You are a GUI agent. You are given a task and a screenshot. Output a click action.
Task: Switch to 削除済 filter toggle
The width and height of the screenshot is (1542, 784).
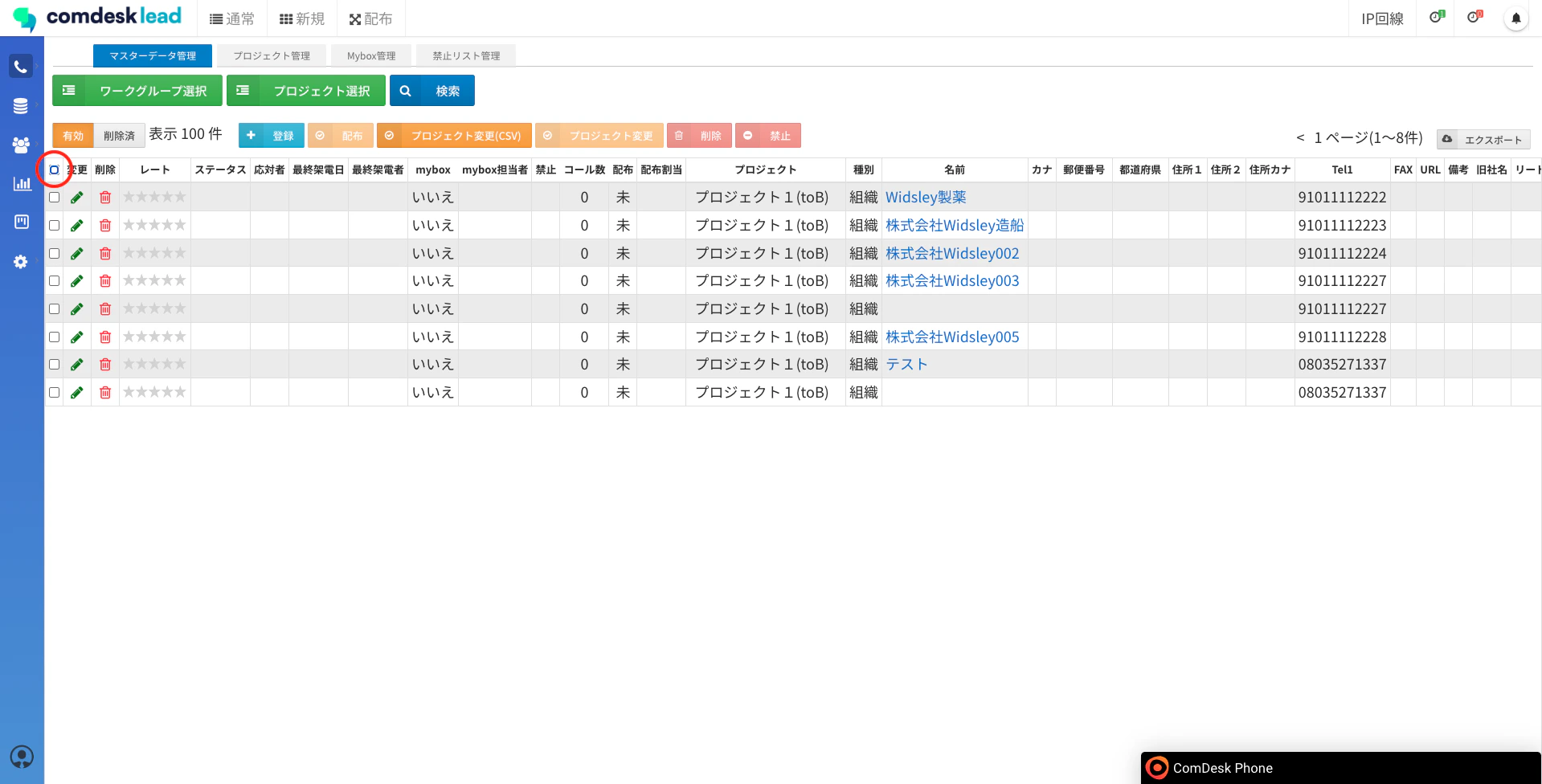tap(119, 136)
